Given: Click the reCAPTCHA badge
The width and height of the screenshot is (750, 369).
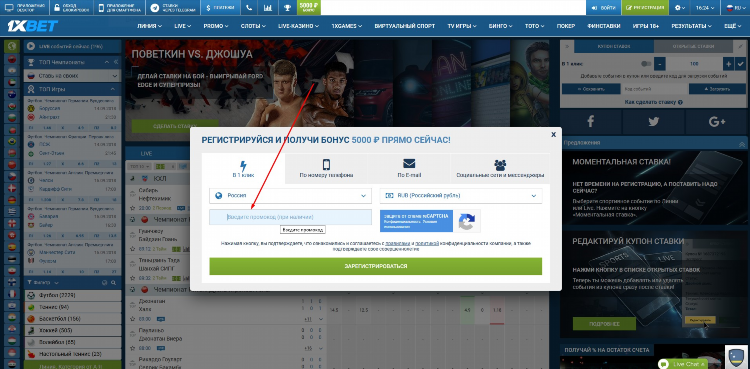Looking at the screenshot, I should pyautogui.click(x=430, y=221).
